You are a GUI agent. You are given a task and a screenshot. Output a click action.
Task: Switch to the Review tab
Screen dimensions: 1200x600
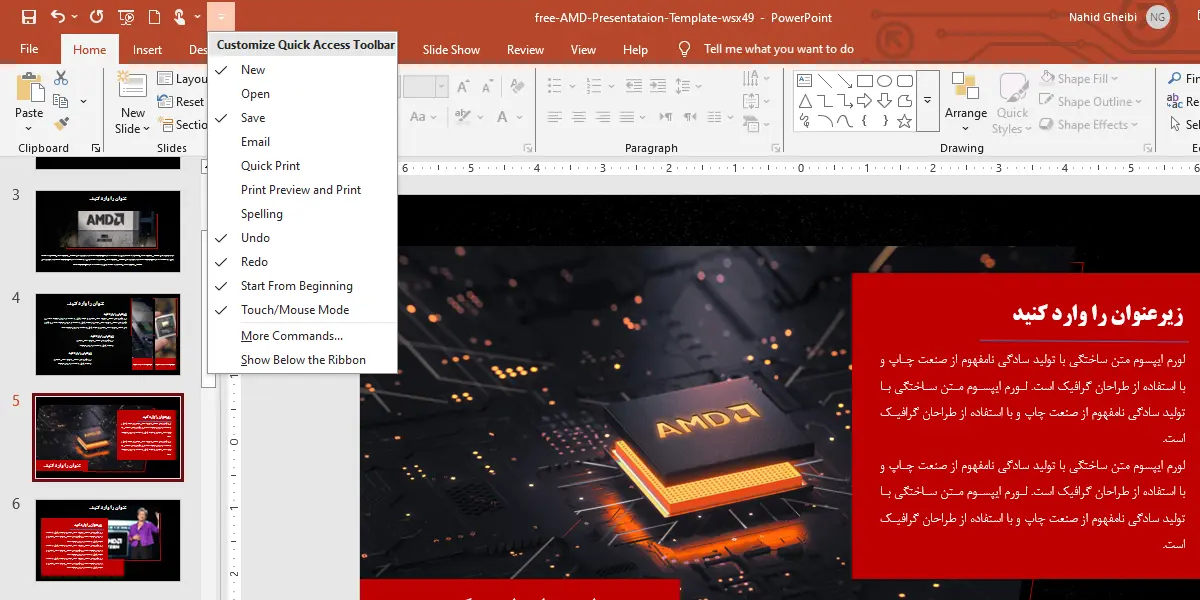(x=525, y=49)
